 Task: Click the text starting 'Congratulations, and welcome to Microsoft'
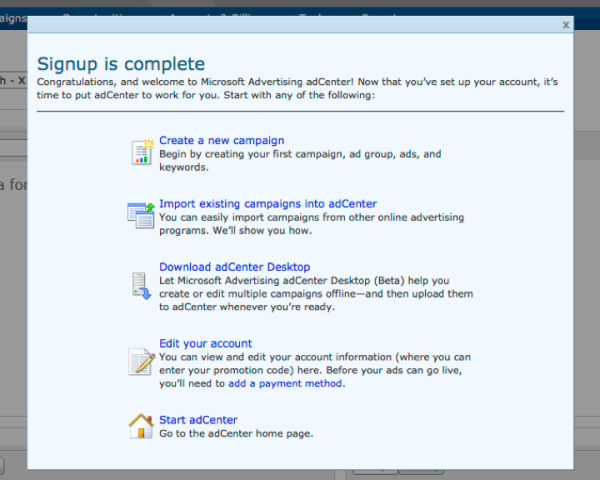pos(297,88)
